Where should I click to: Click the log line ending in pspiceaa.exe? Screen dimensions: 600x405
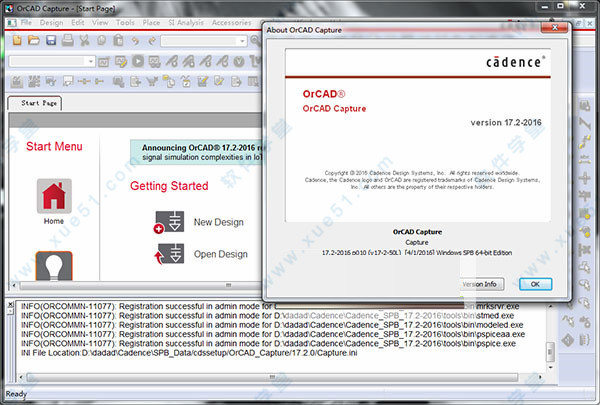273,334
